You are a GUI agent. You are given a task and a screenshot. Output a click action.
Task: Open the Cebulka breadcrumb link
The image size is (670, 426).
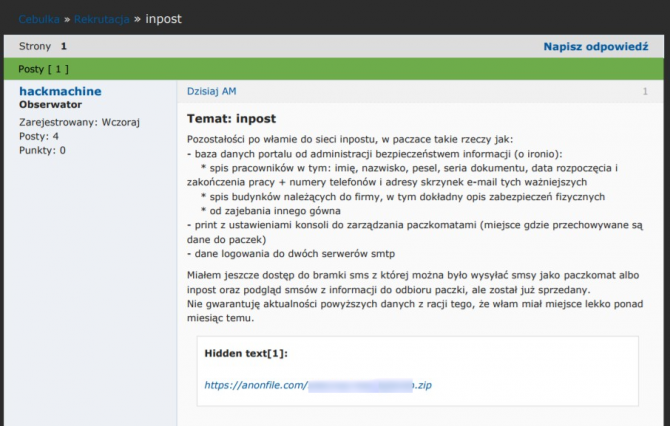(39, 19)
